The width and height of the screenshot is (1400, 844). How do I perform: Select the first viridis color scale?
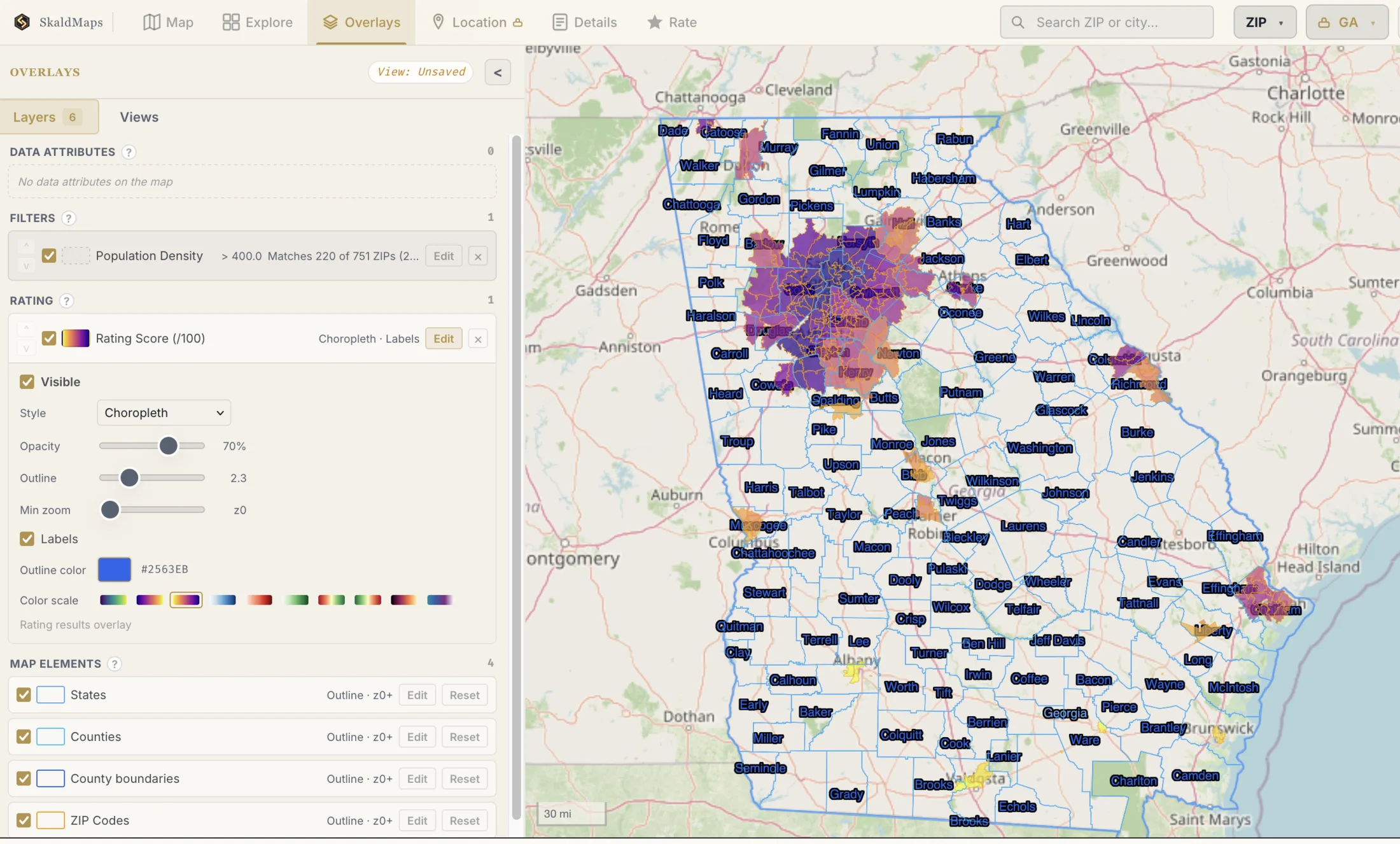point(113,600)
